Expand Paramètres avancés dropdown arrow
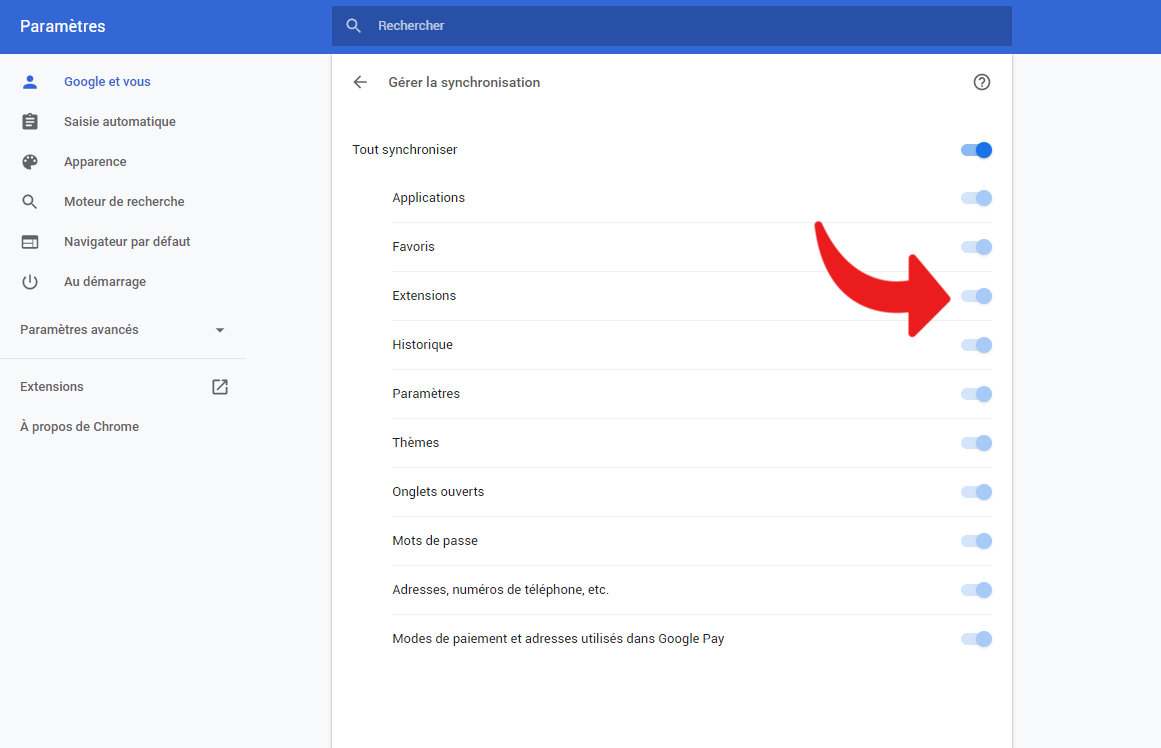Viewport: 1161px width, 748px height. pyautogui.click(x=220, y=330)
